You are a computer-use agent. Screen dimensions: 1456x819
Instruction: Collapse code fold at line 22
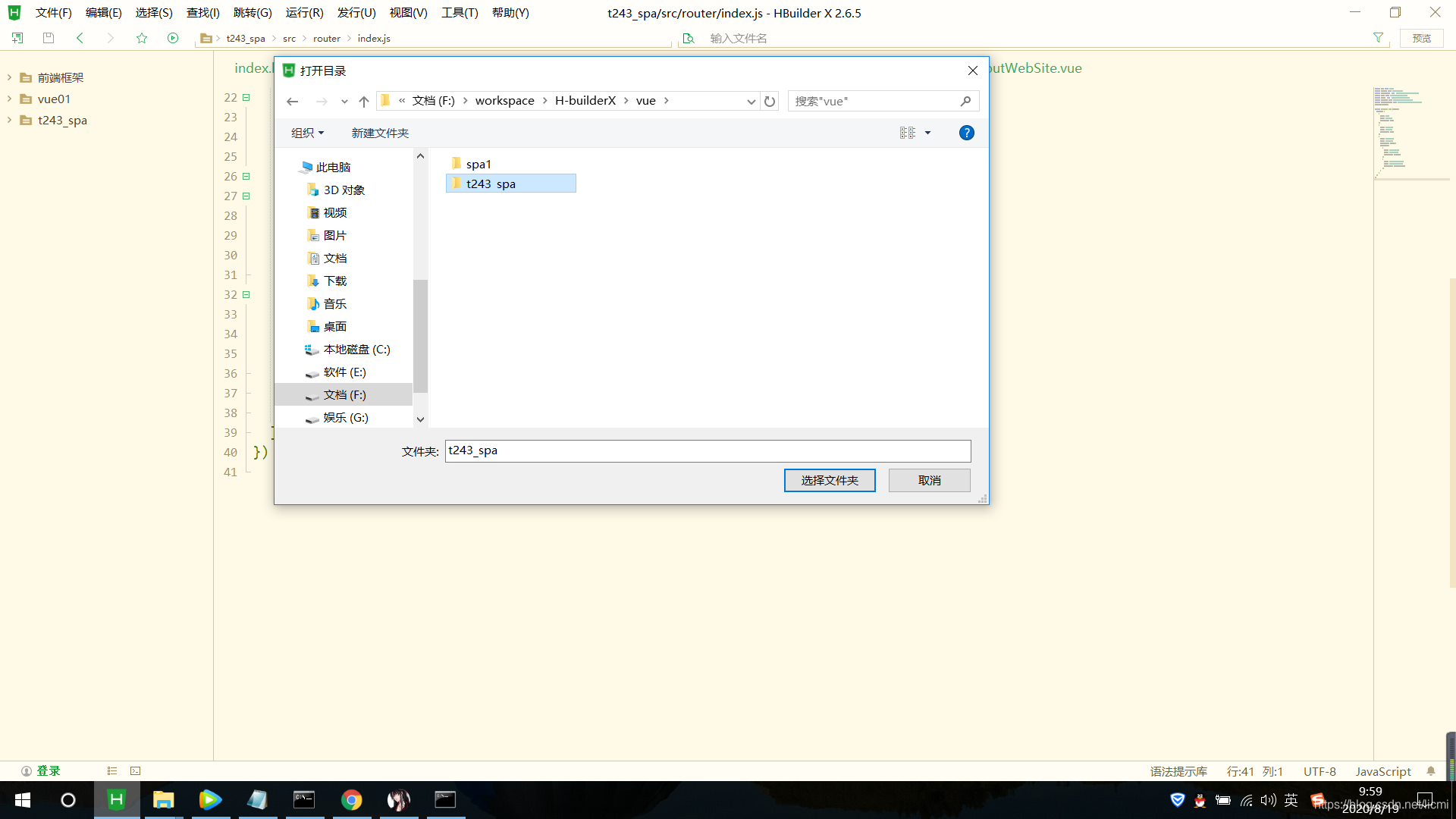click(x=246, y=97)
